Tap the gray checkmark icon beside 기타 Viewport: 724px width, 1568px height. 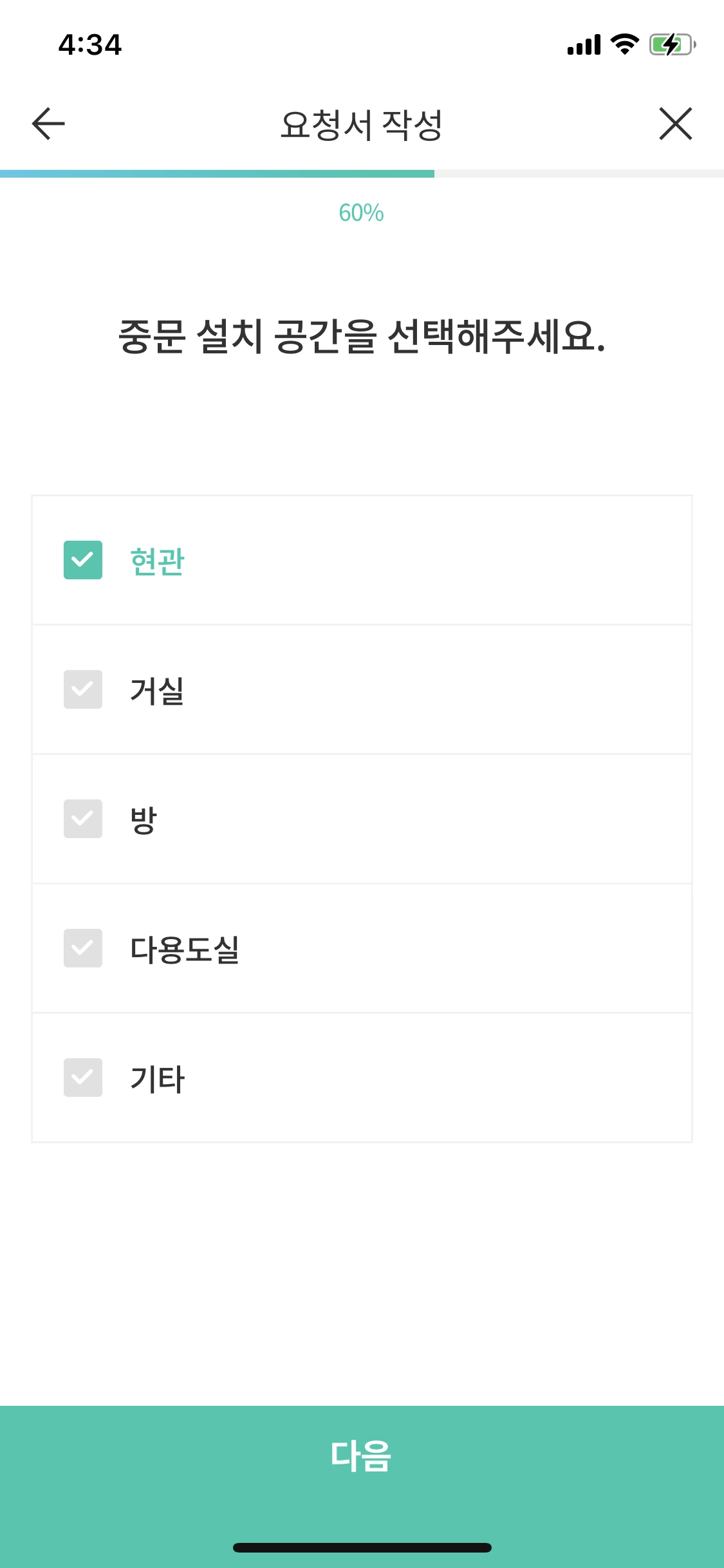[x=83, y=1078]
